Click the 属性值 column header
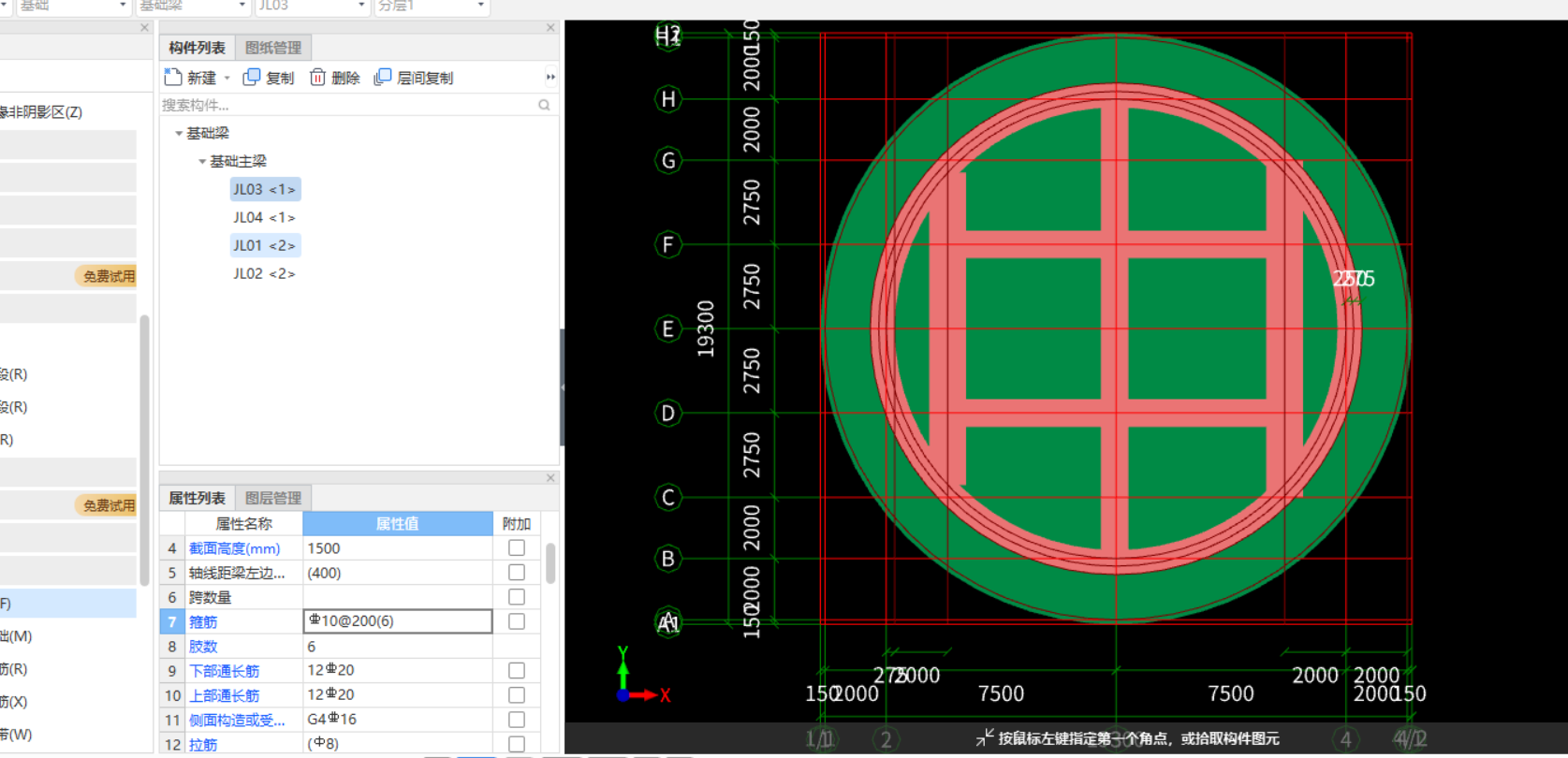This screenshot has height=758, width=1568. [398, 523]
